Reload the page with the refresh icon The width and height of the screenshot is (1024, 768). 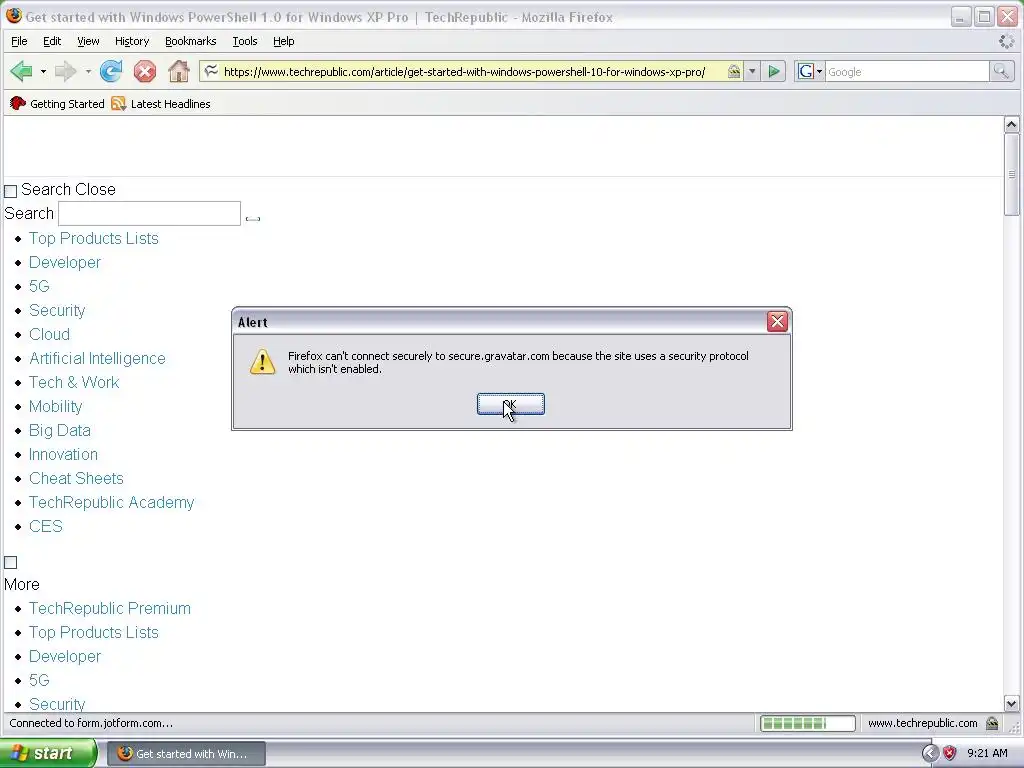pos(111,71)
